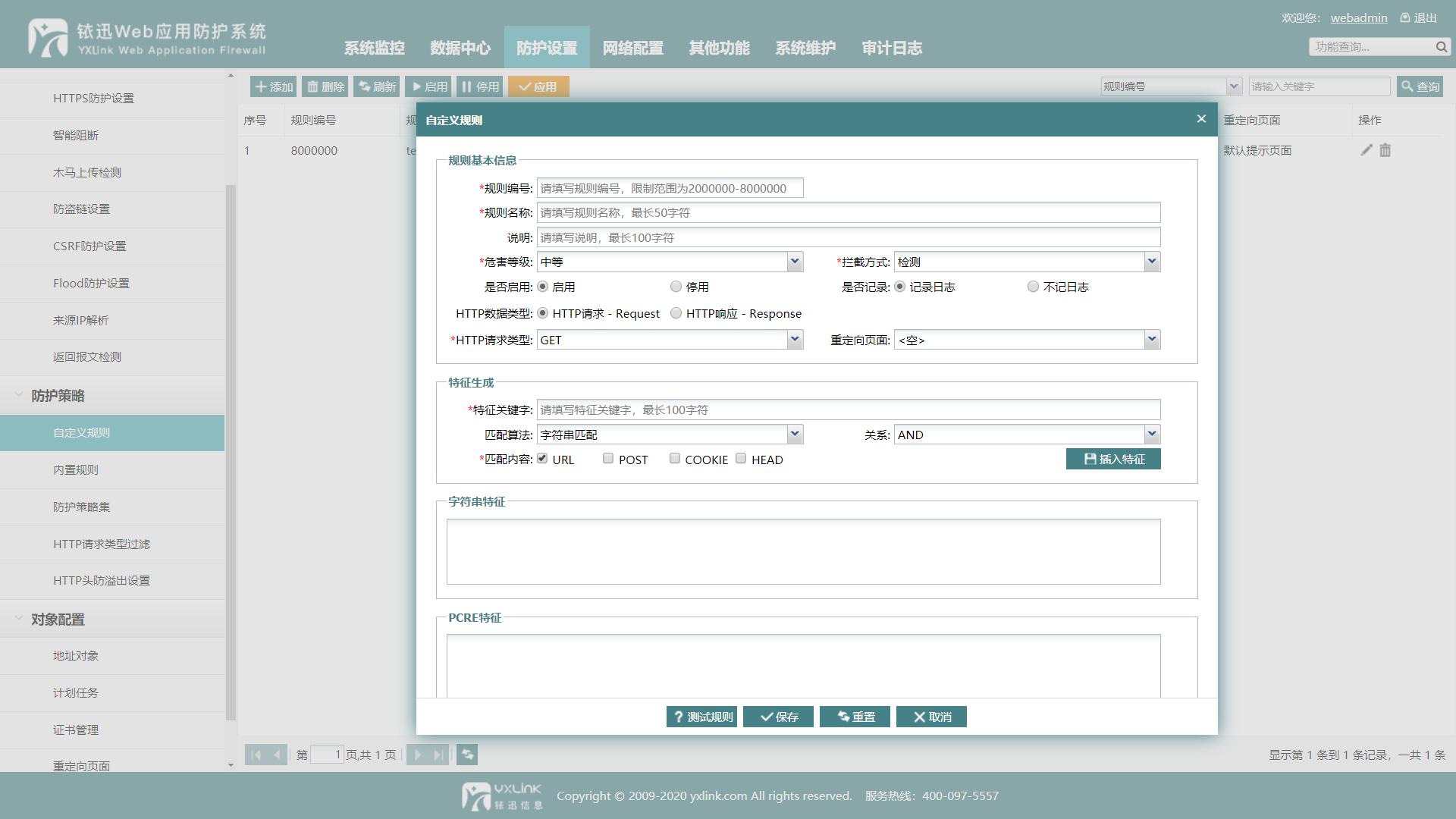The width and height of the screenshot is (1456, 819).
Task: Click the 退出 logout link
Action: pyautogui.click(x=1419, y=17)
